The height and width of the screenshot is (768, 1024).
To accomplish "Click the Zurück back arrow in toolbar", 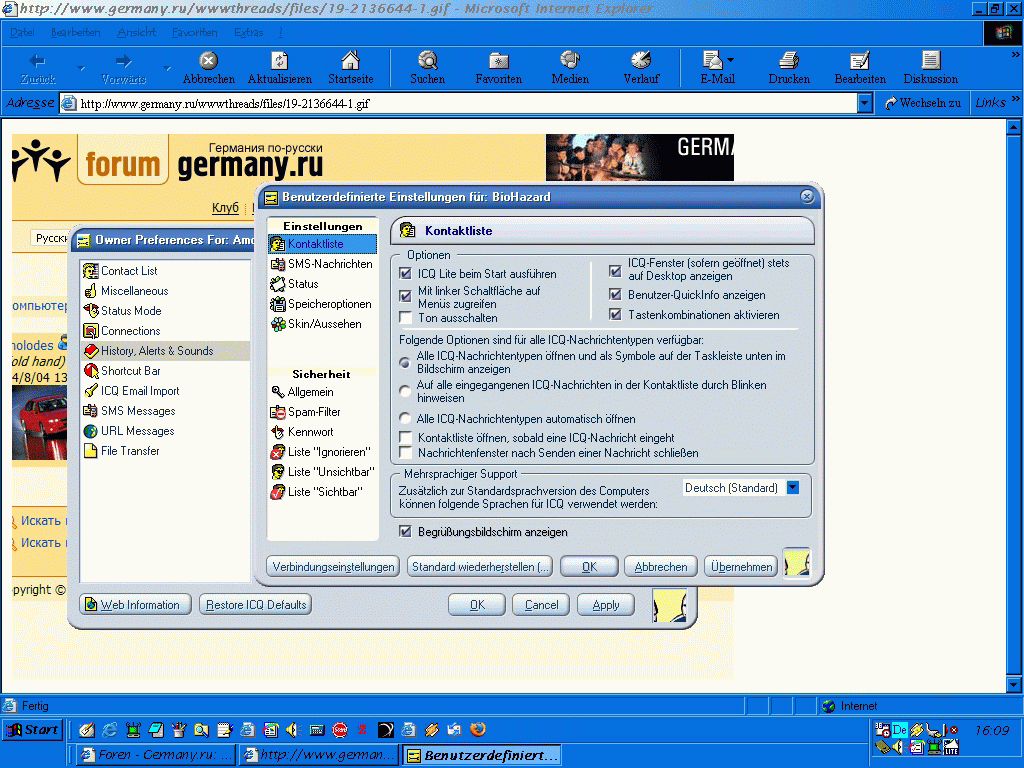I will [37, 61].
